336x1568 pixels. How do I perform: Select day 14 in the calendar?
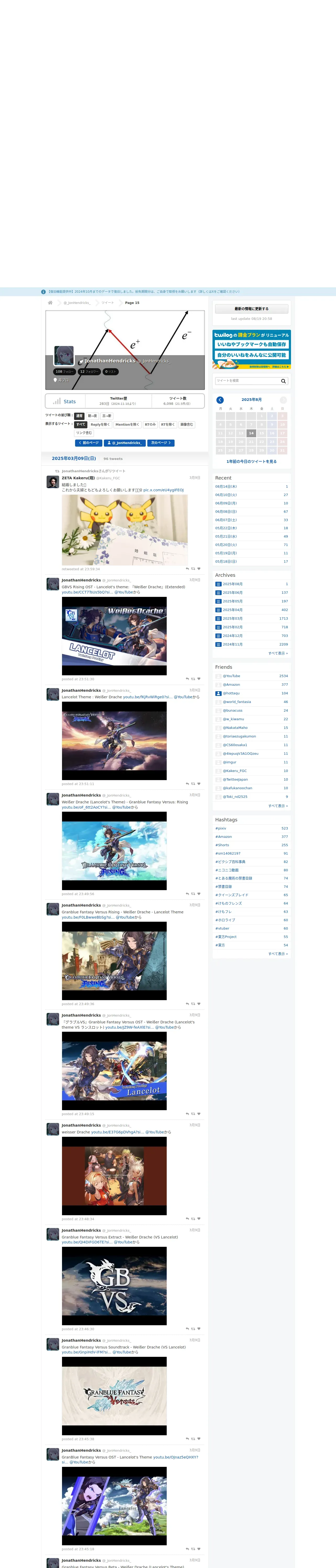(251, 433)
